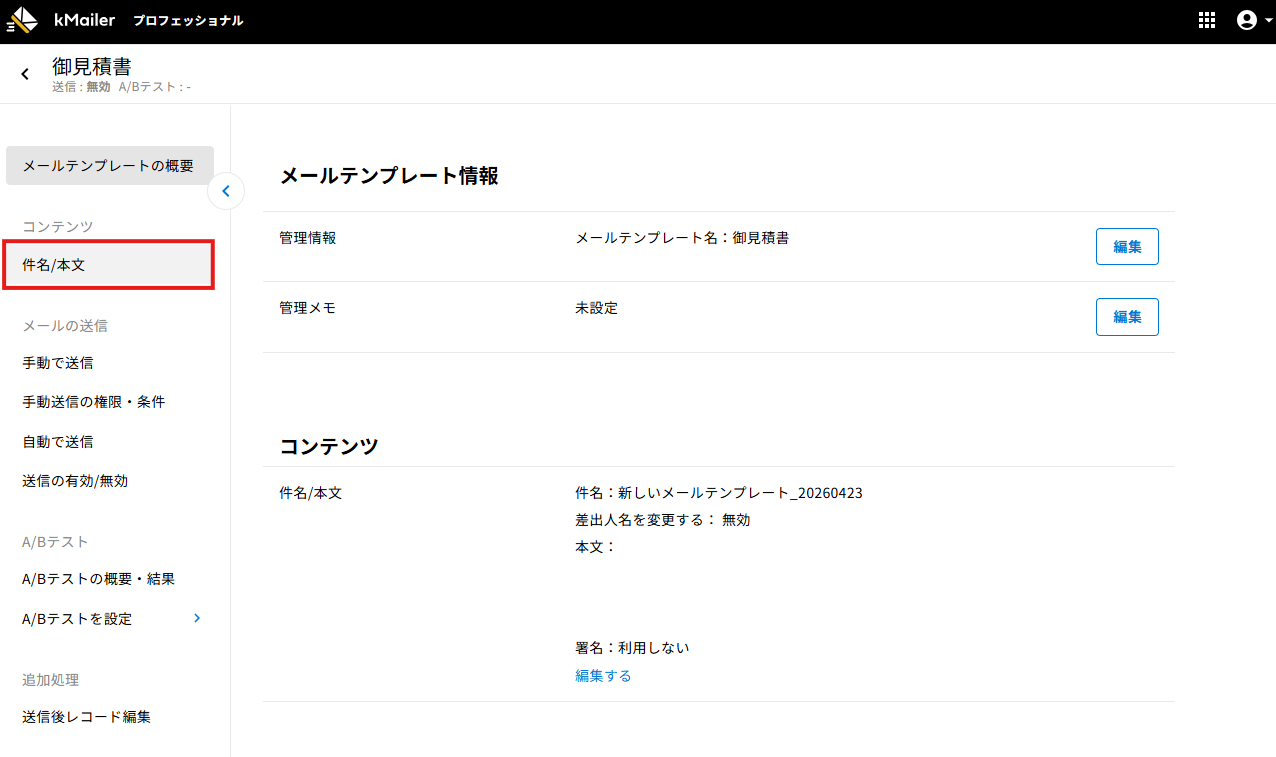Click the 御見積書 template title
Viewport: 1276px width, 757px height.
coord(92,66)
